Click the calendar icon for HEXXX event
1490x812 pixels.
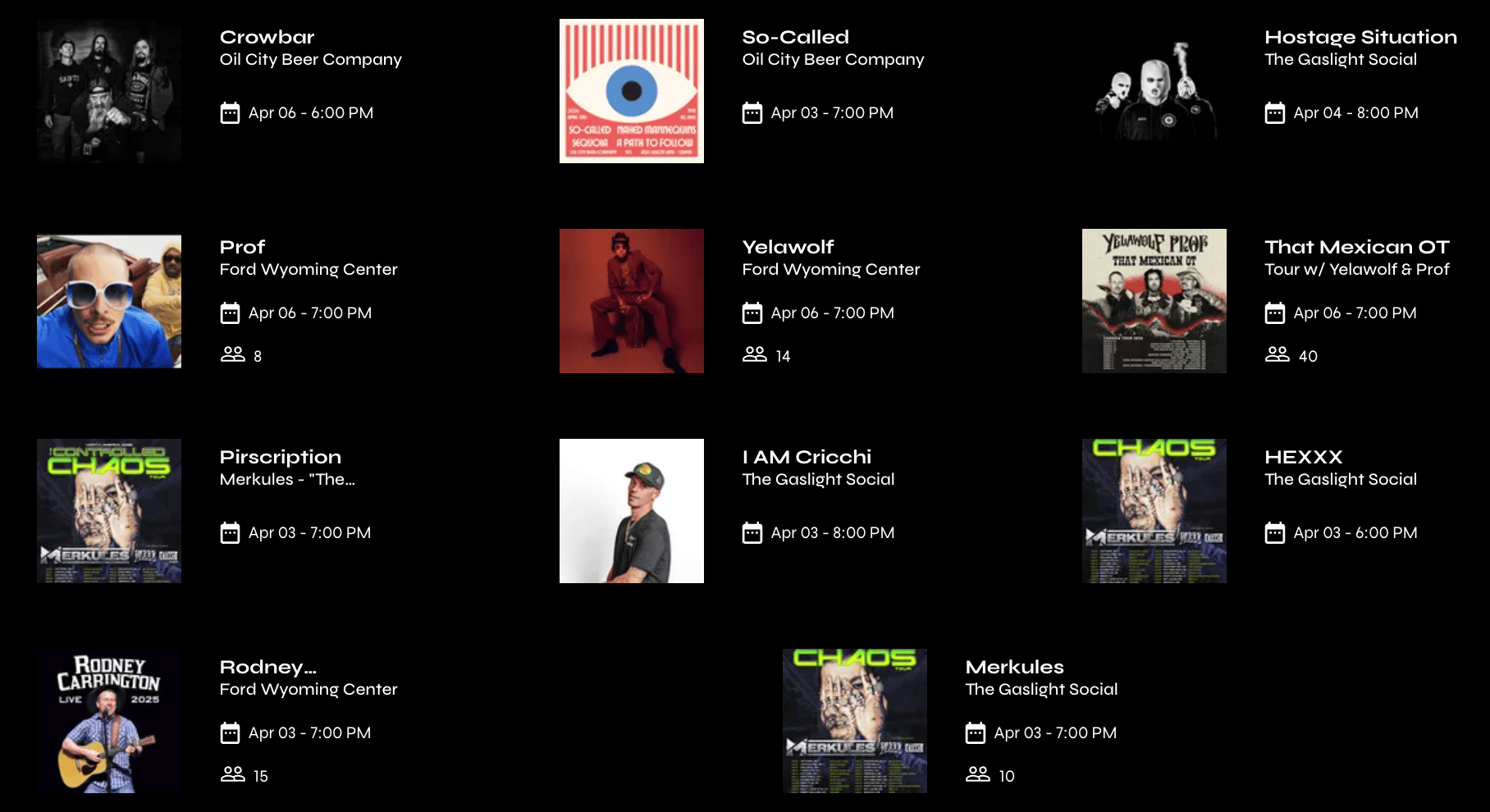pyautogui.click(x=1275, y=533)
